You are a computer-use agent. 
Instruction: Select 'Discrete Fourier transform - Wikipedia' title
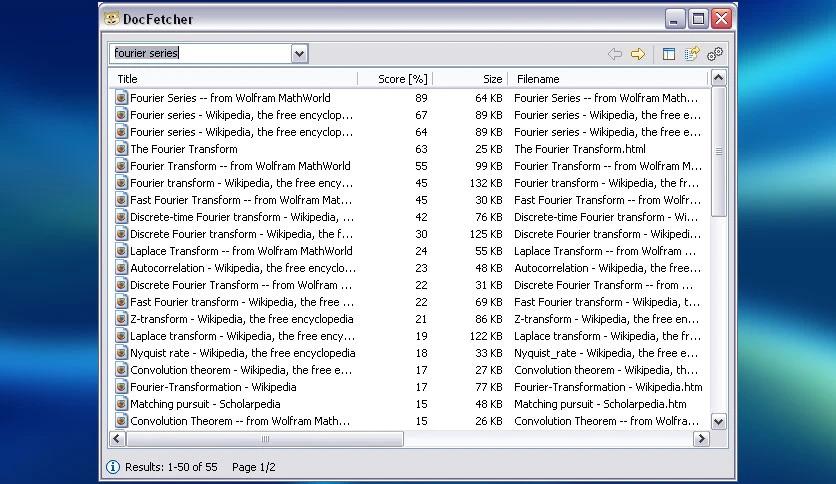tap(242, 234)
